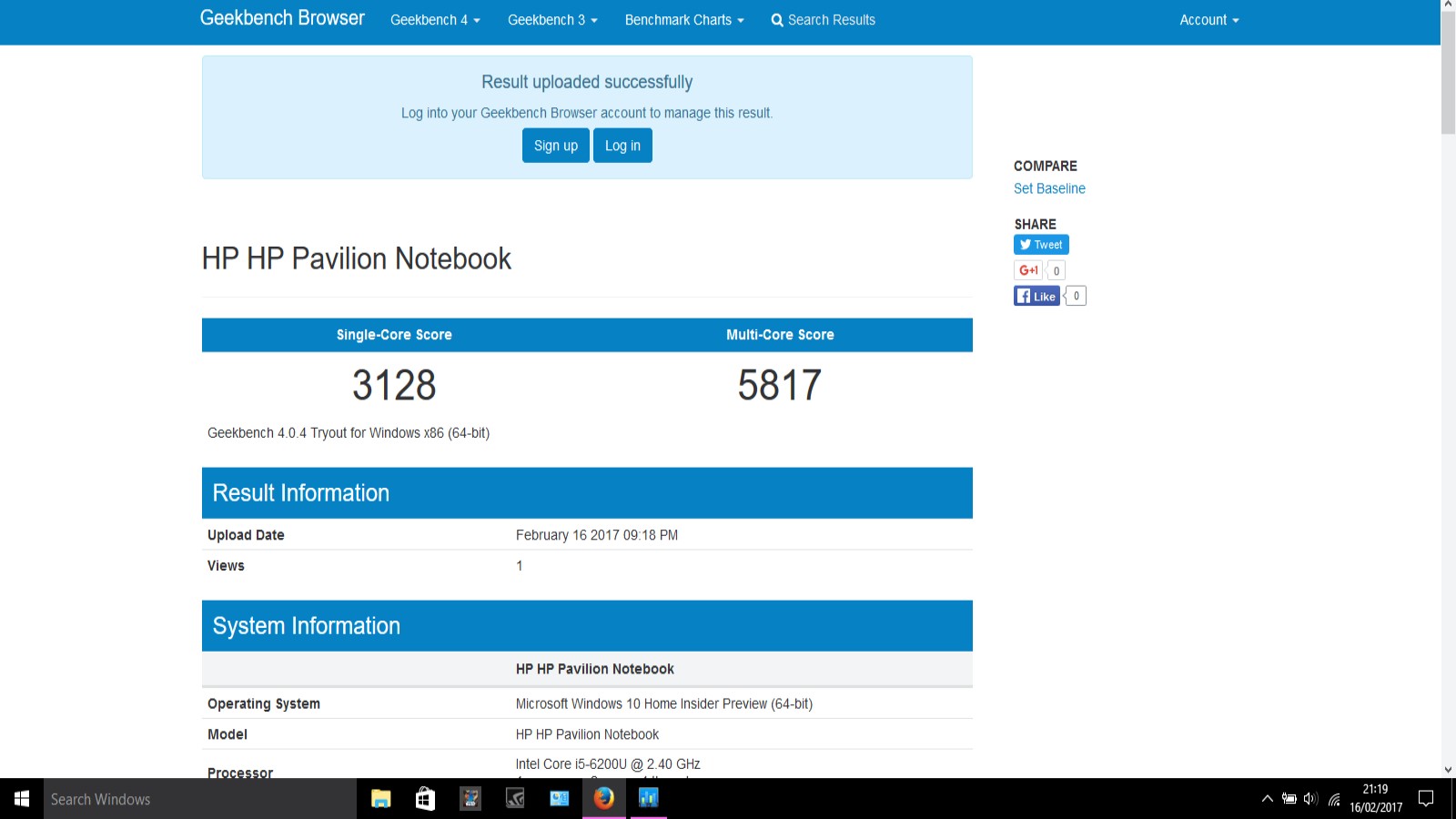Expand the Geekbench 4 dropdown menu
This screenshot has height=819, width=1456.
point(435,20)
